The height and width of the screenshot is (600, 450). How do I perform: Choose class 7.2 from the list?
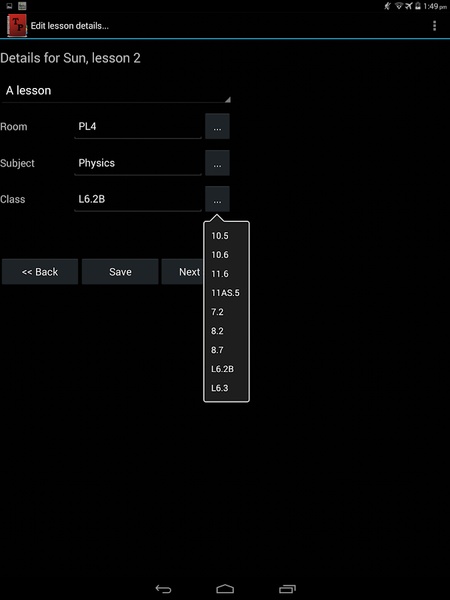[x=226, y=312]
